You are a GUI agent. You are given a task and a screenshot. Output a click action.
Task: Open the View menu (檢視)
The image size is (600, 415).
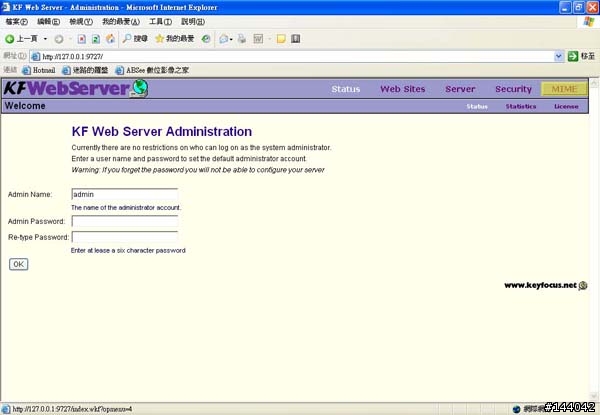[x=81, y=22]
